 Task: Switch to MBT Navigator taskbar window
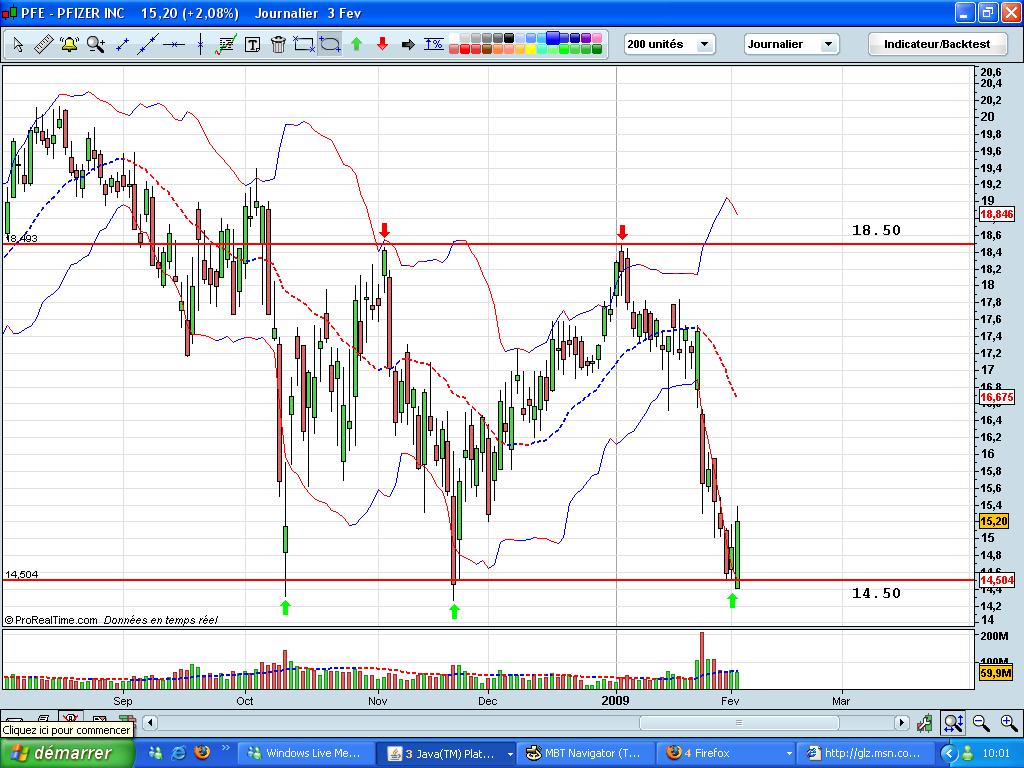tap(586, 753)
